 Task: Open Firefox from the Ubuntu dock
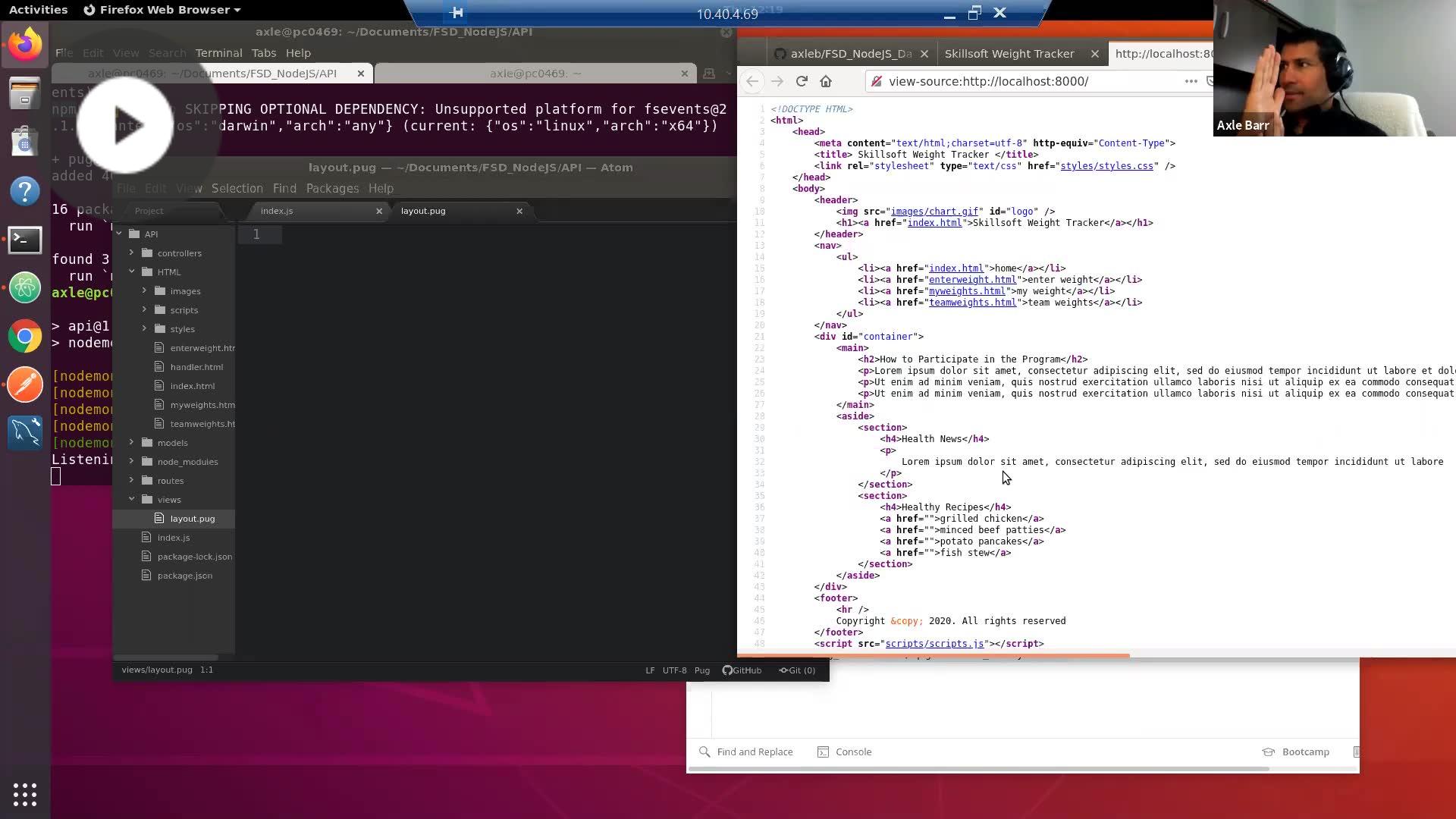click(x=25, y=44)
